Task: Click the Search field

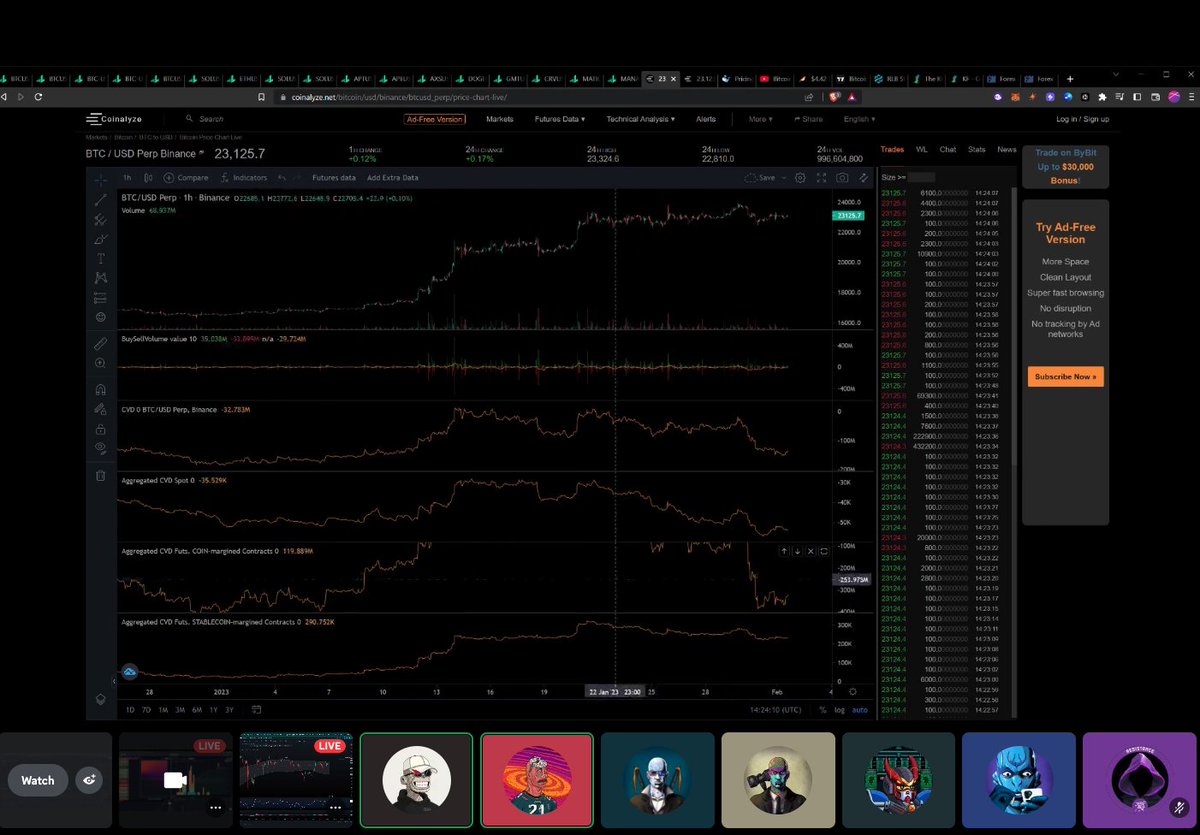Action: 212,118
